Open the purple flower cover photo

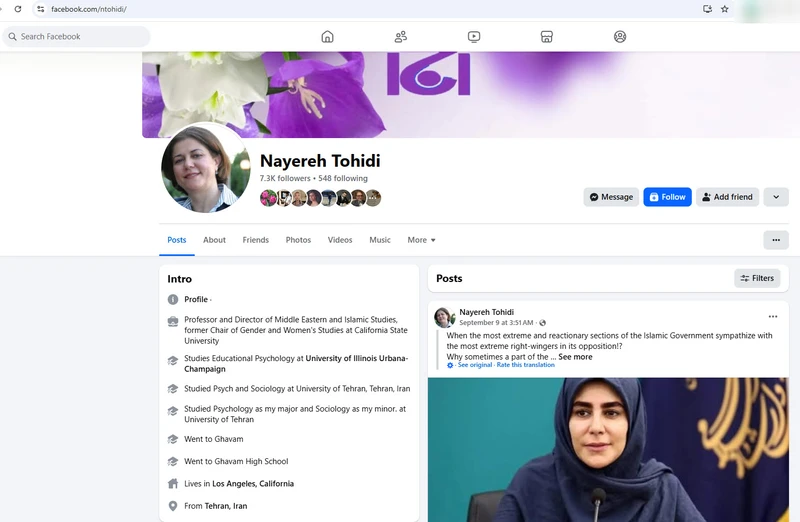tap(471, 94)
